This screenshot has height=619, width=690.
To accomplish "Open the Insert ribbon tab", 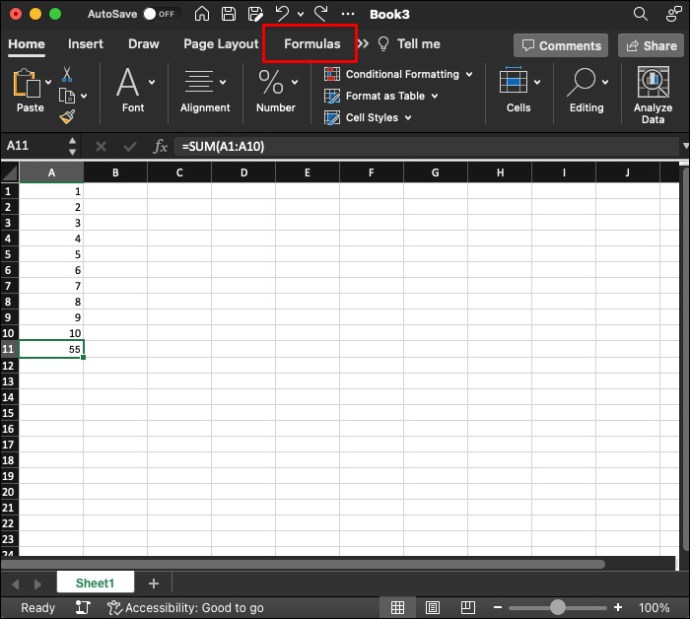I will (85, 44).
